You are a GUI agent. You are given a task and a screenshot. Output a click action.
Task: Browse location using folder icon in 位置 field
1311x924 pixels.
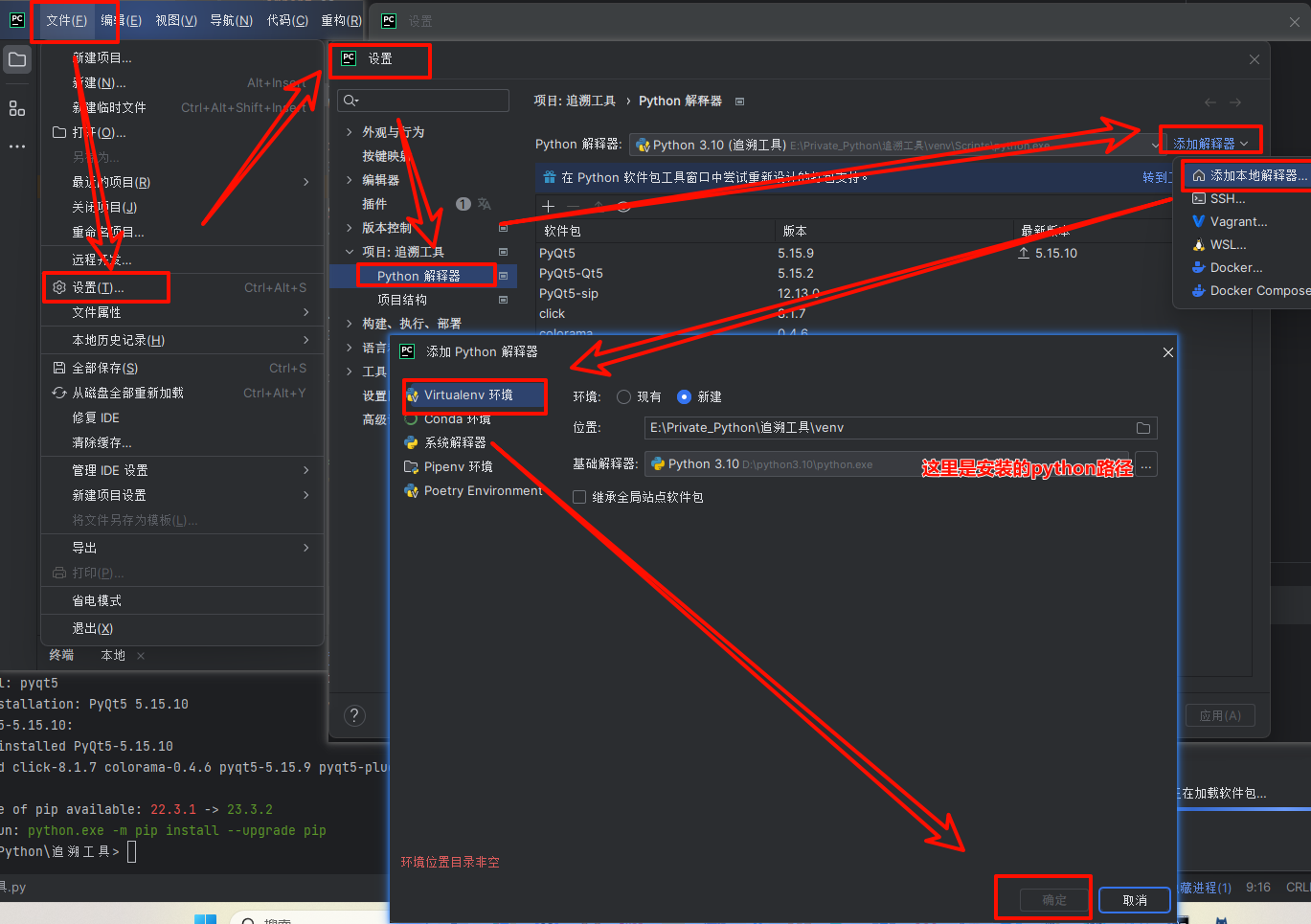(1143, 428)
